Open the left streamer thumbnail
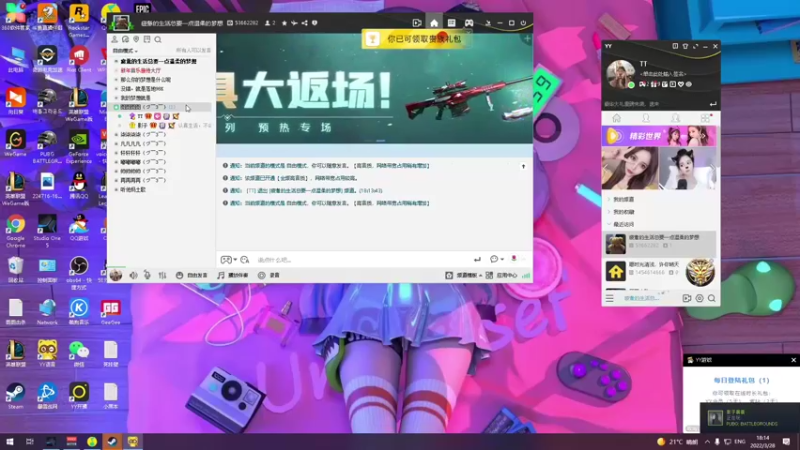This screenshot has height=450, width=800. [630, 168]
